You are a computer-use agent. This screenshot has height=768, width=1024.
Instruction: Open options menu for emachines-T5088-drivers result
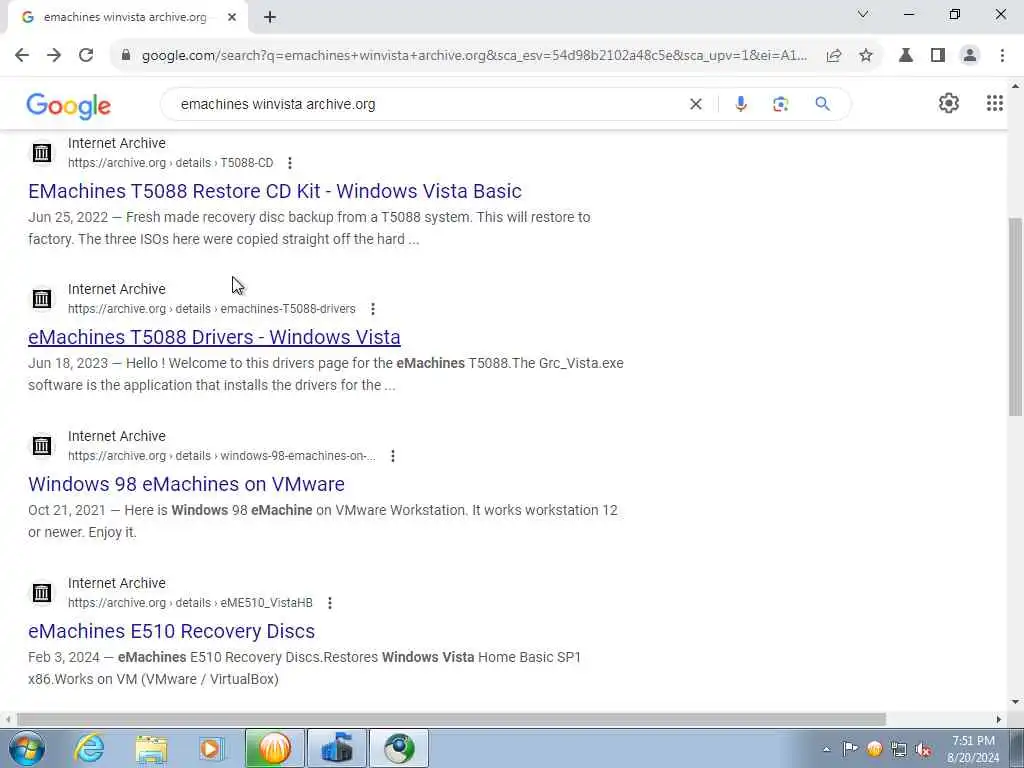pyautogui.click(x=372, y=309)
